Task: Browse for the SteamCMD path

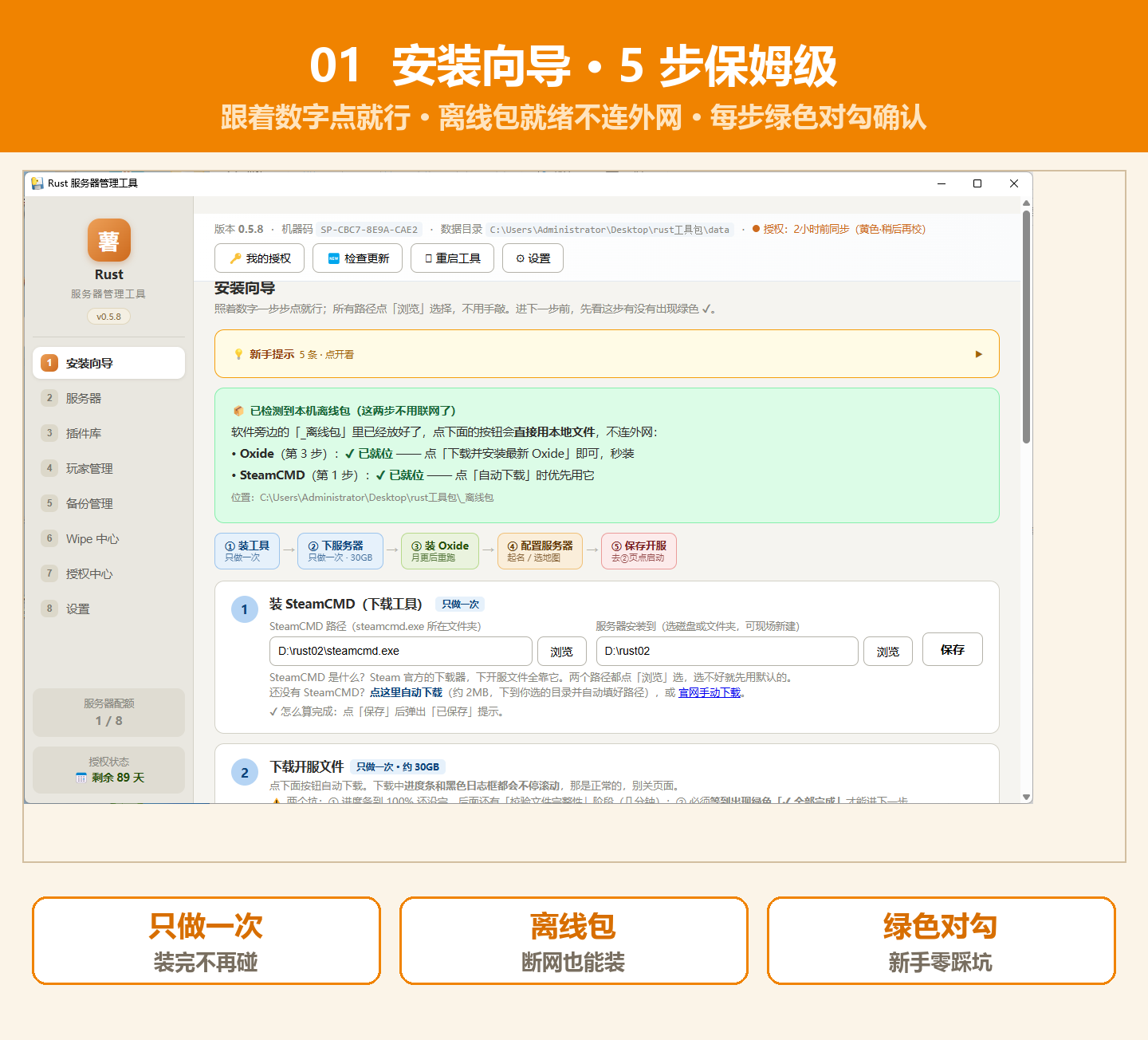Action: click(562, 651)
